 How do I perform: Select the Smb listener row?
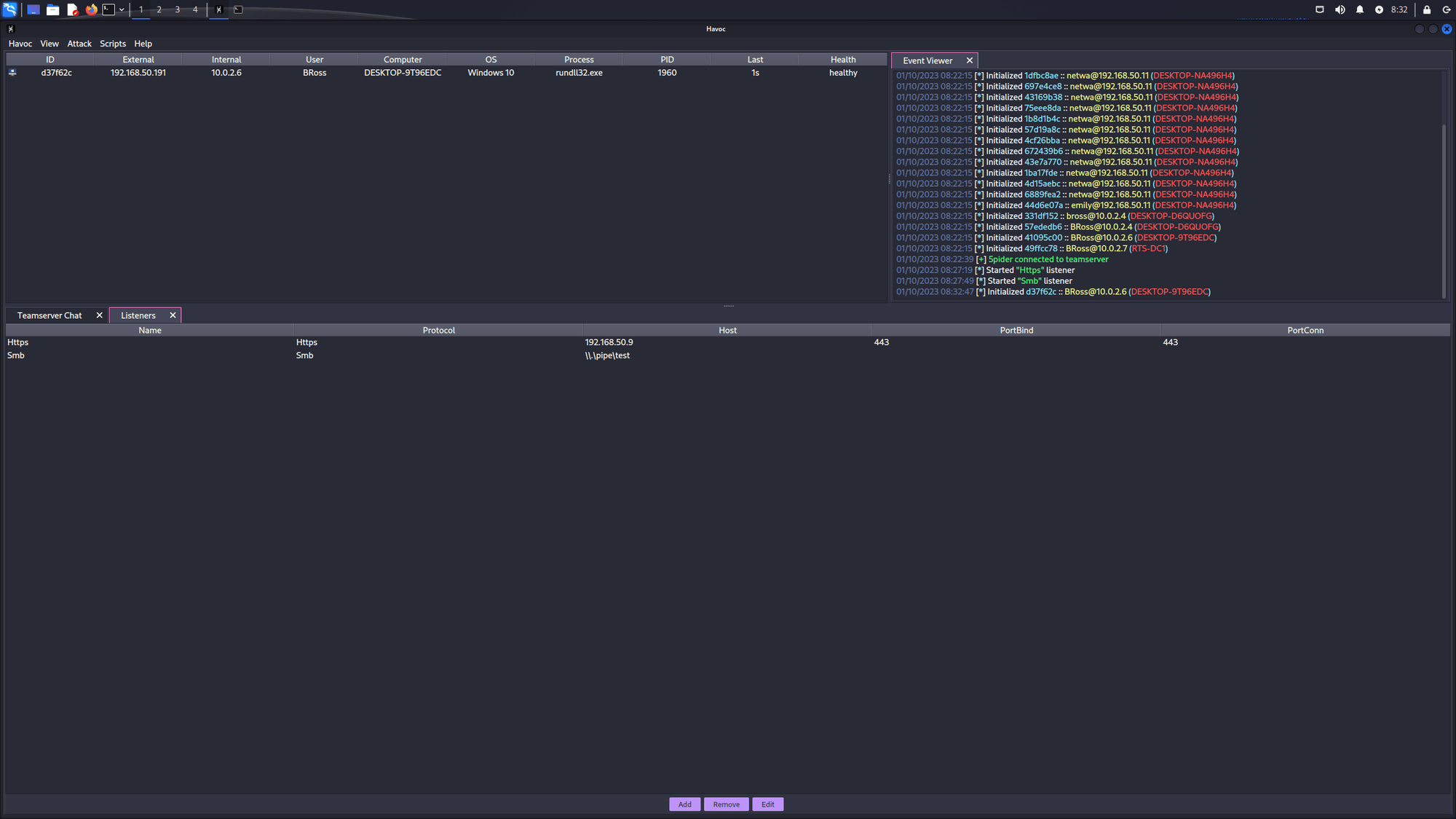[x=728, y=355]
